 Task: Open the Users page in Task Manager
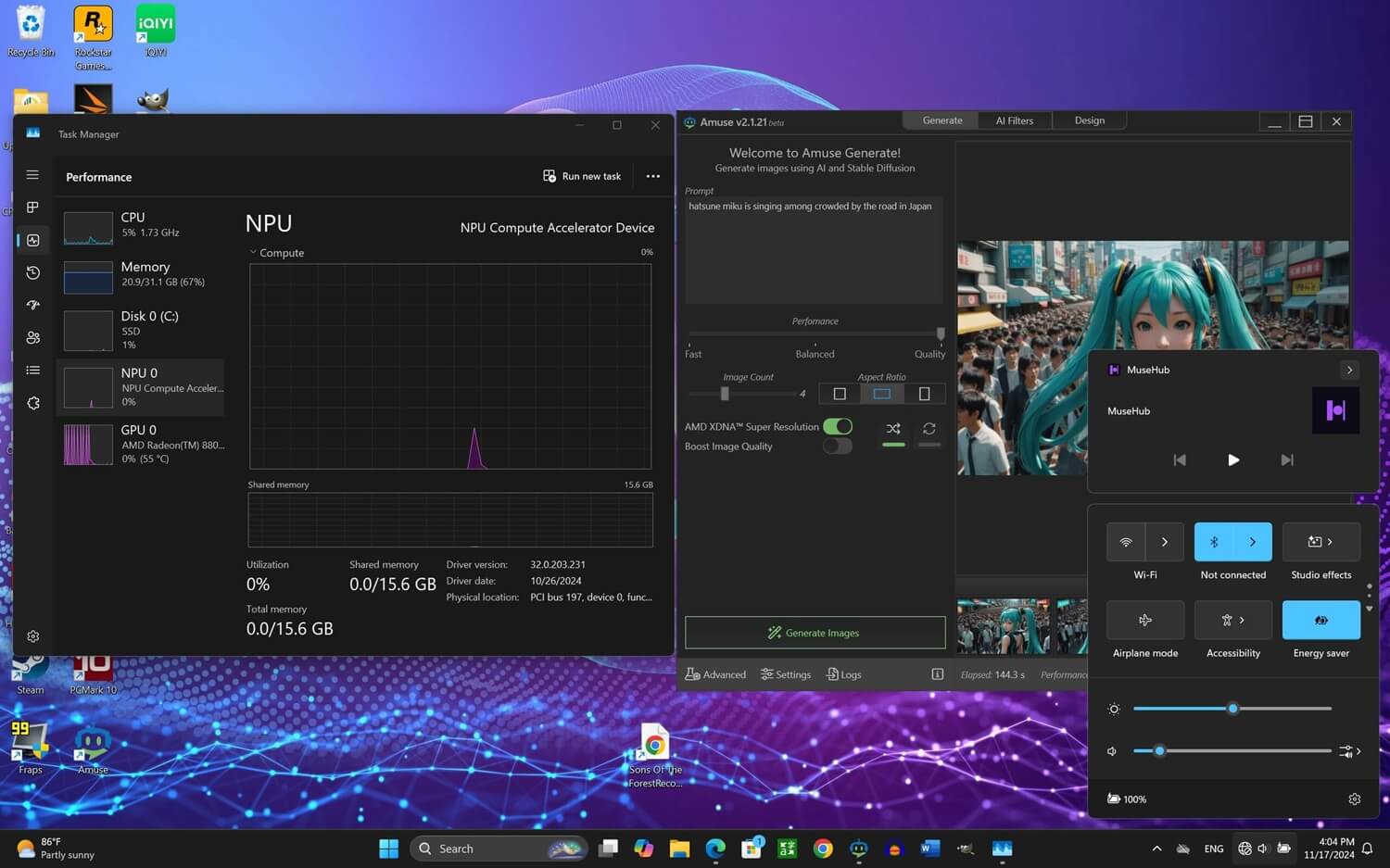32,337
